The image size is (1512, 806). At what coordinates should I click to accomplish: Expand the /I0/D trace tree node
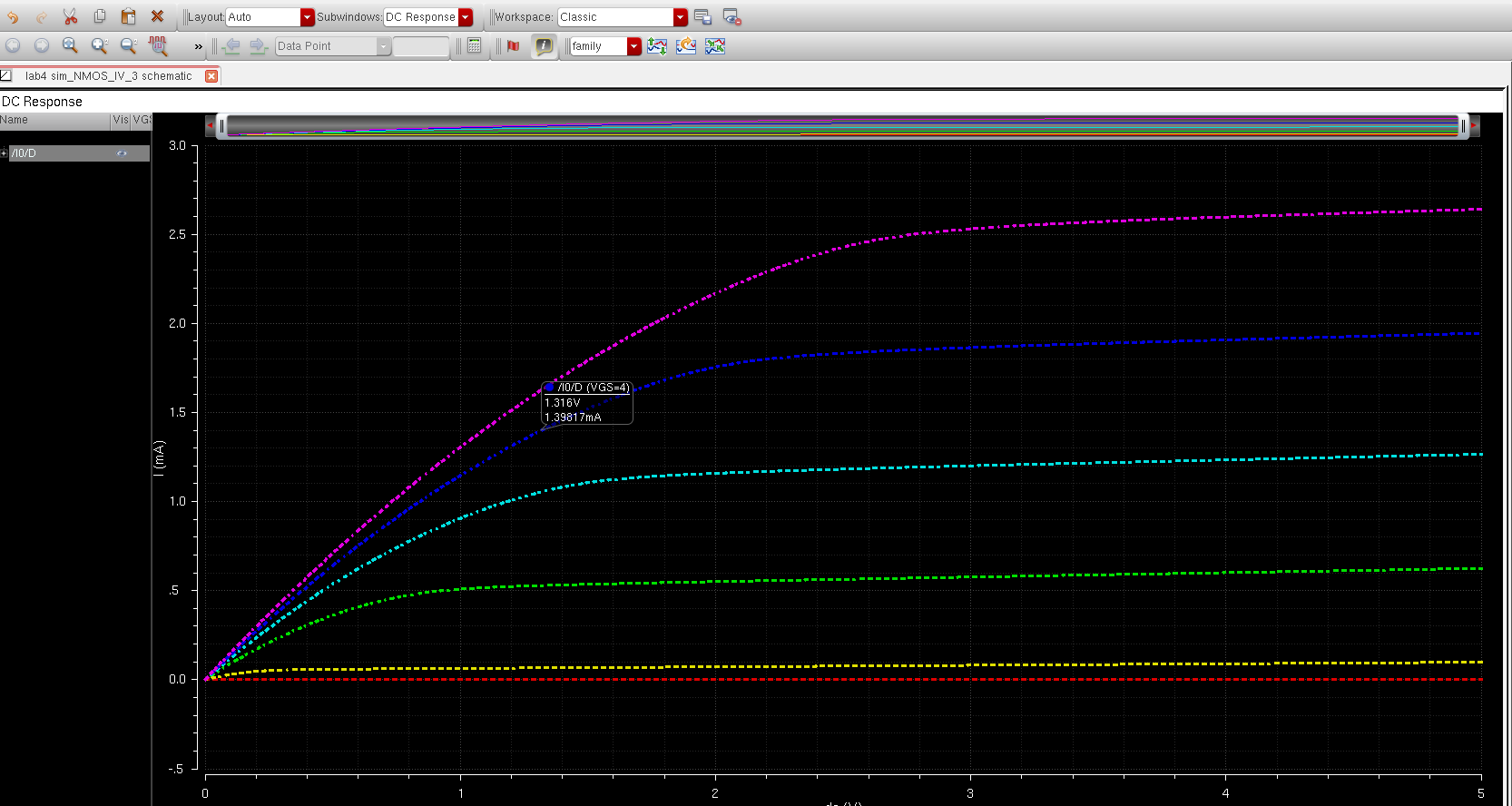(4, 153)
